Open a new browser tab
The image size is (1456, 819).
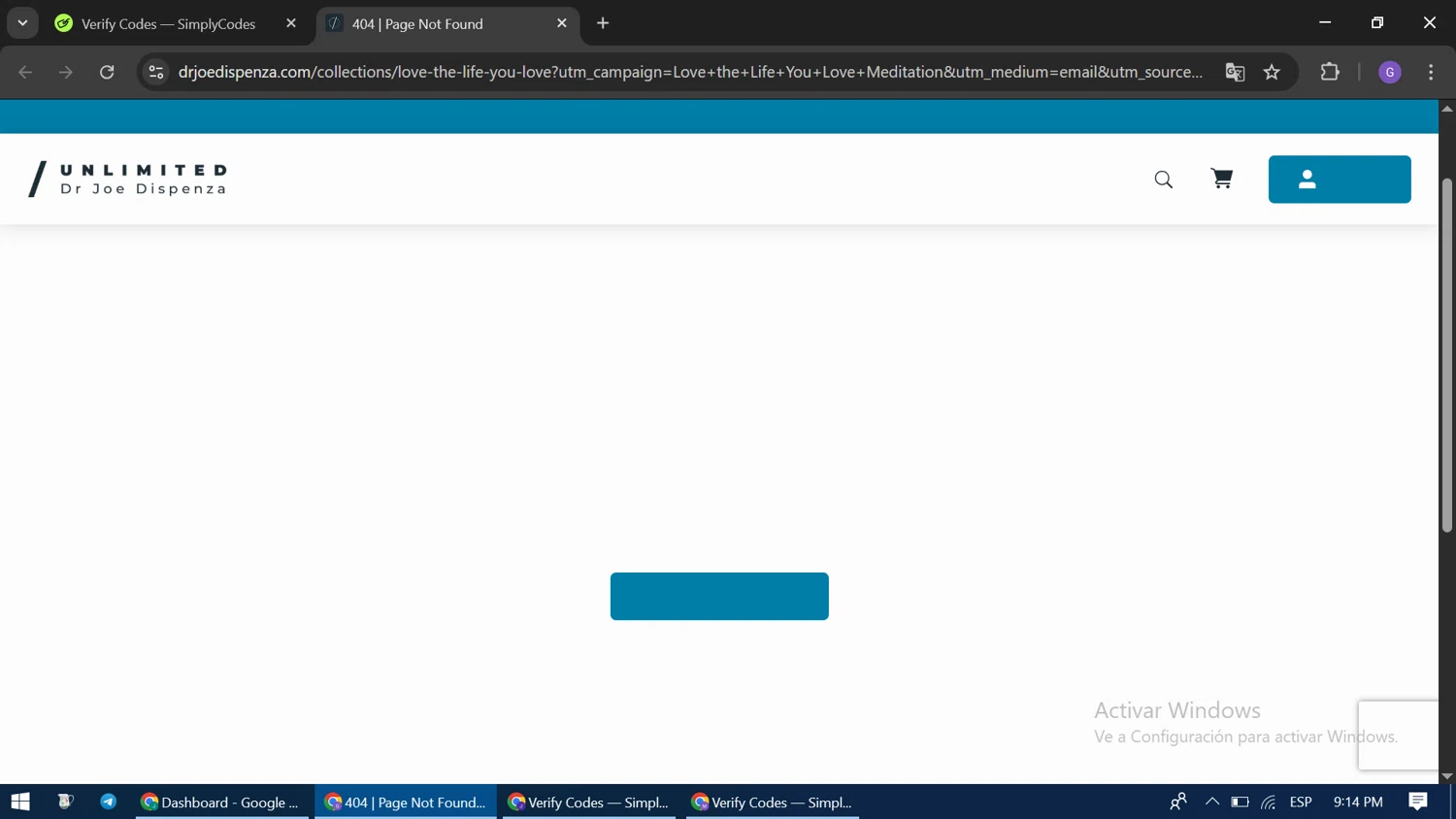coord(603,23)
